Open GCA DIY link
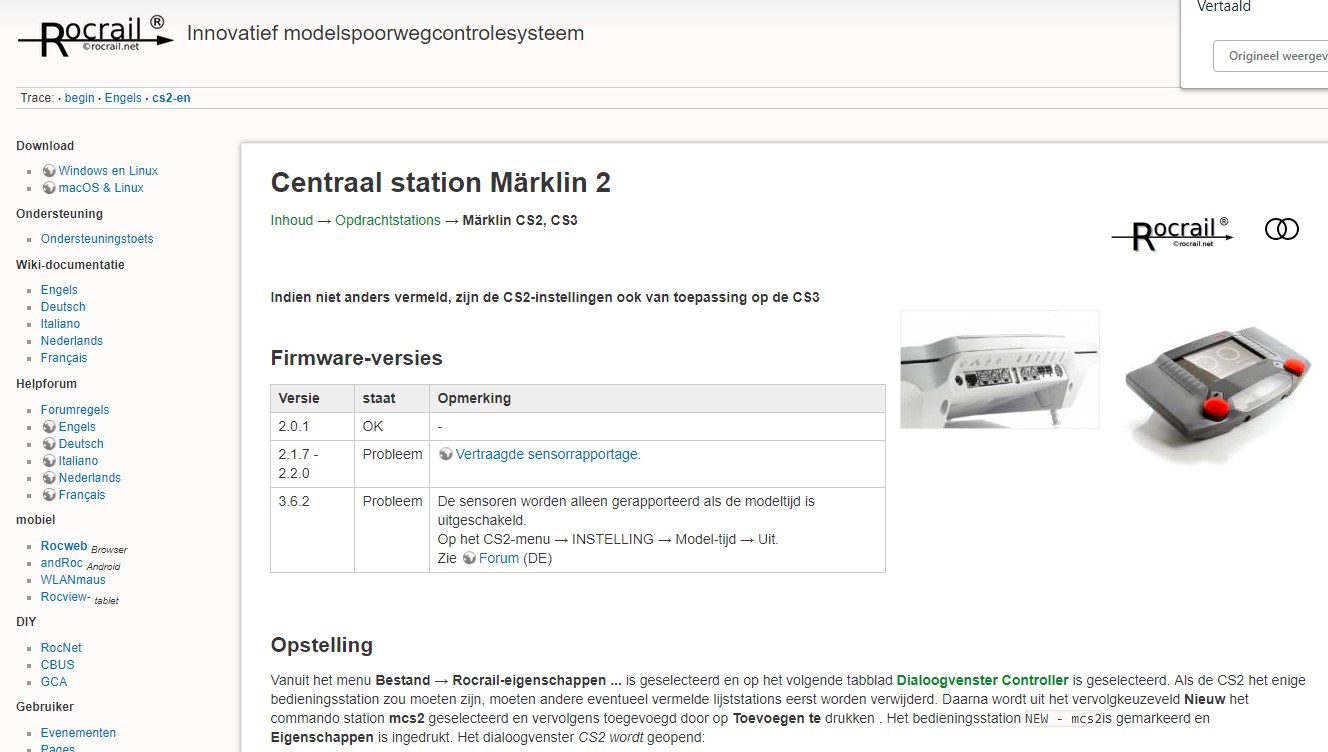The width and height of the screenshot is (1328, 752). (x=54, y=682)
